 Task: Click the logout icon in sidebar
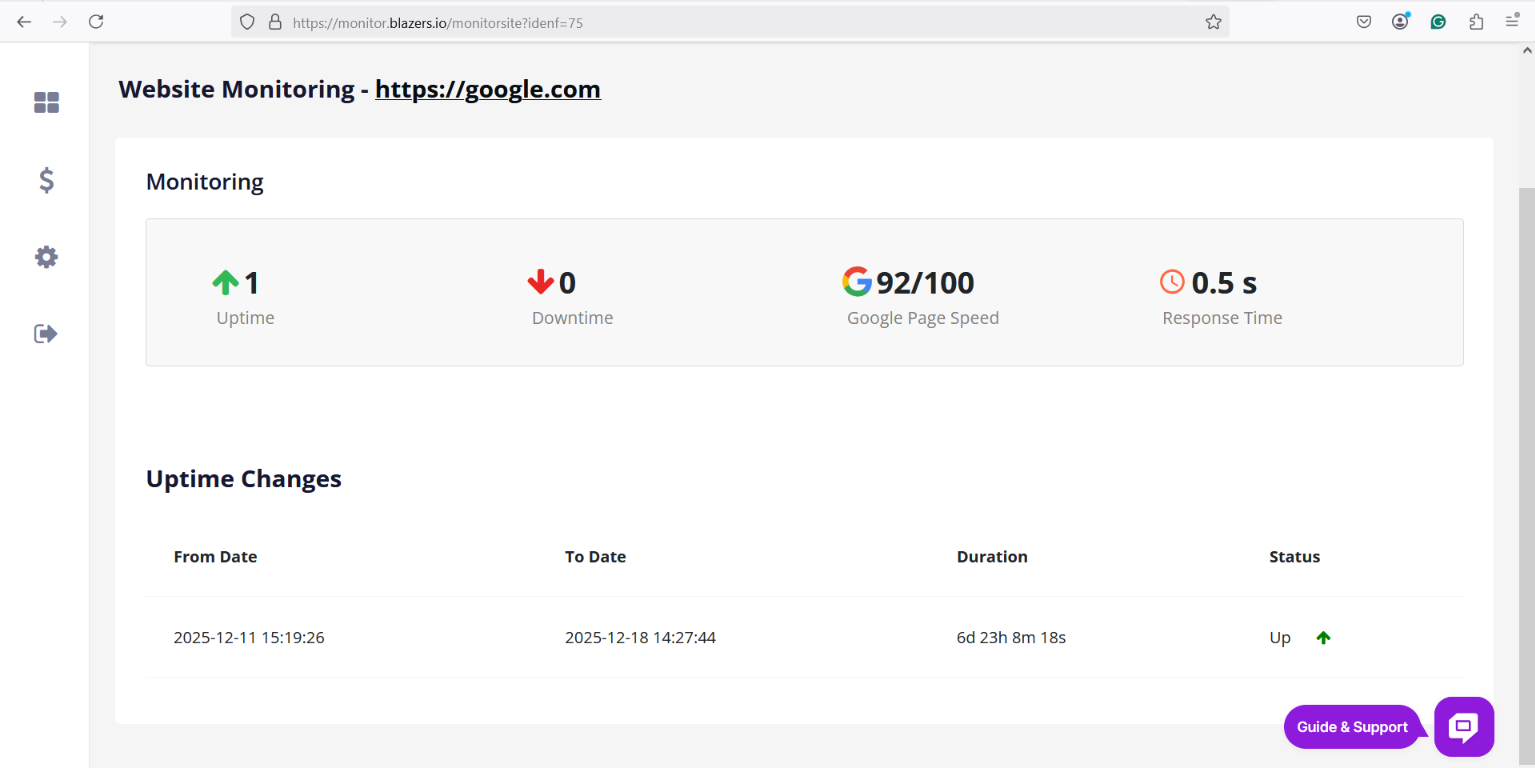coord(46,333)
